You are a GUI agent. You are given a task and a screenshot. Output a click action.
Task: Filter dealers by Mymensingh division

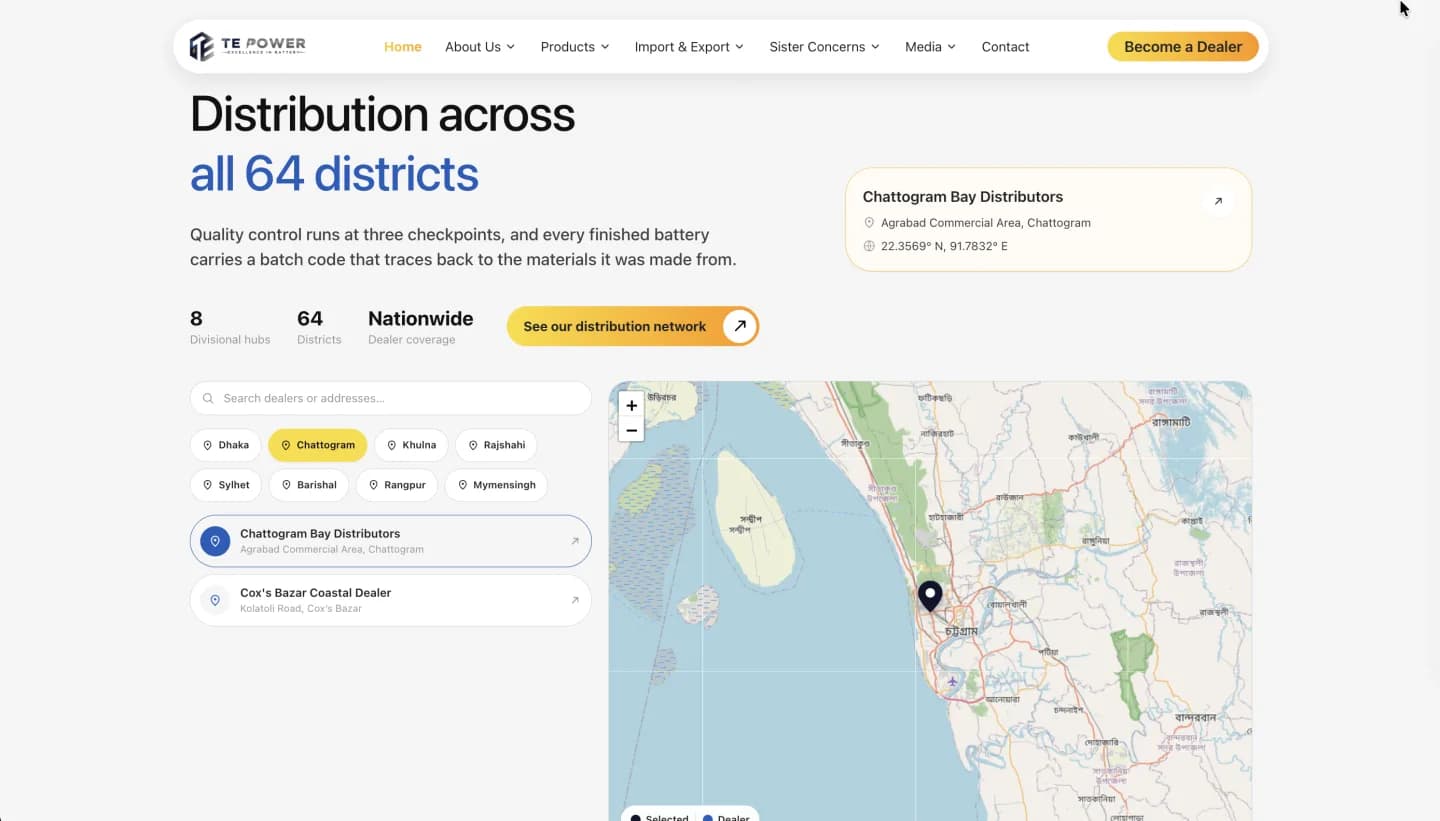(x=496, y=485)
